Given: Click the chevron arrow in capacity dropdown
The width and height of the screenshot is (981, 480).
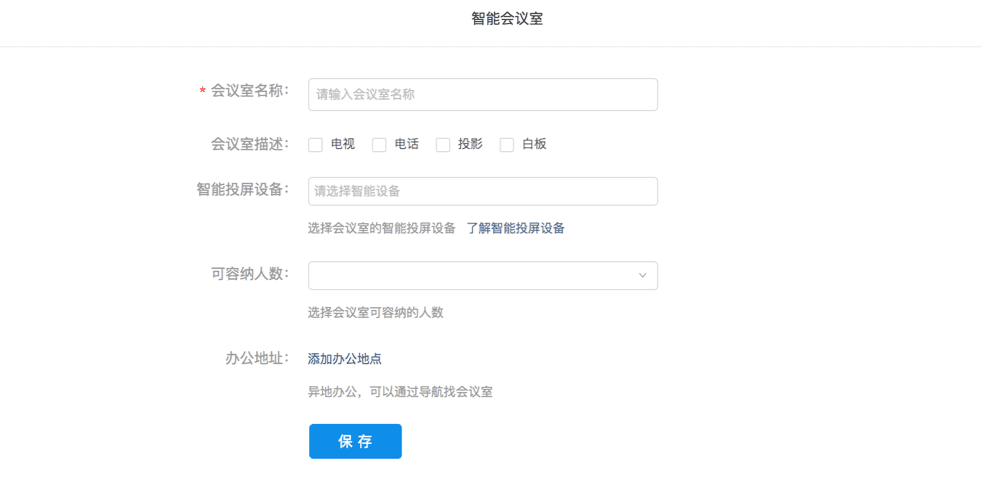Looking at the screenshot, I should 642,276.
